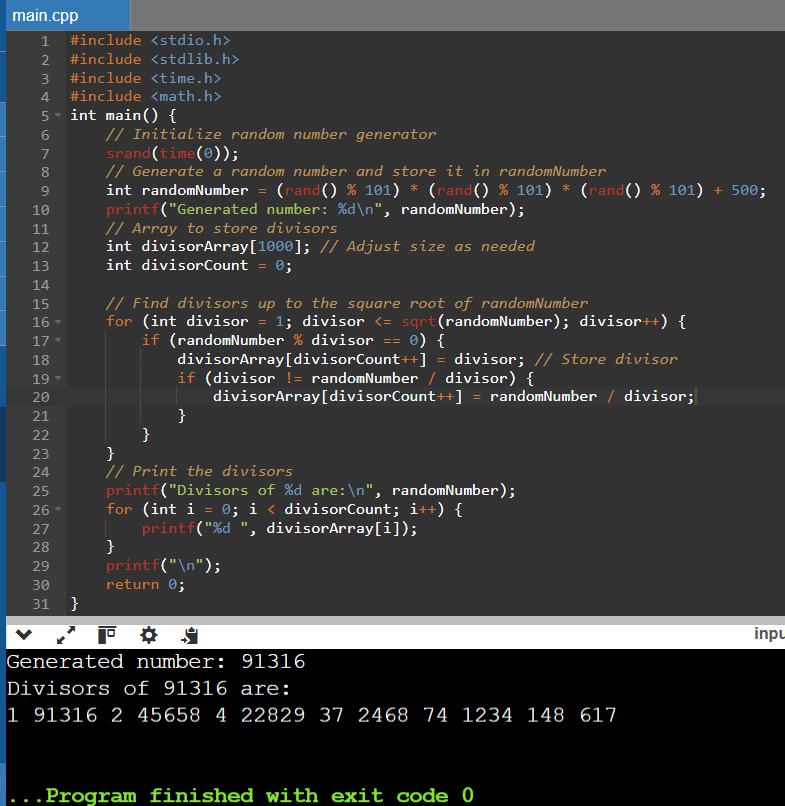
Task: Click on '#include <stdio.h>' on line 1
Action: click(150, 40)
